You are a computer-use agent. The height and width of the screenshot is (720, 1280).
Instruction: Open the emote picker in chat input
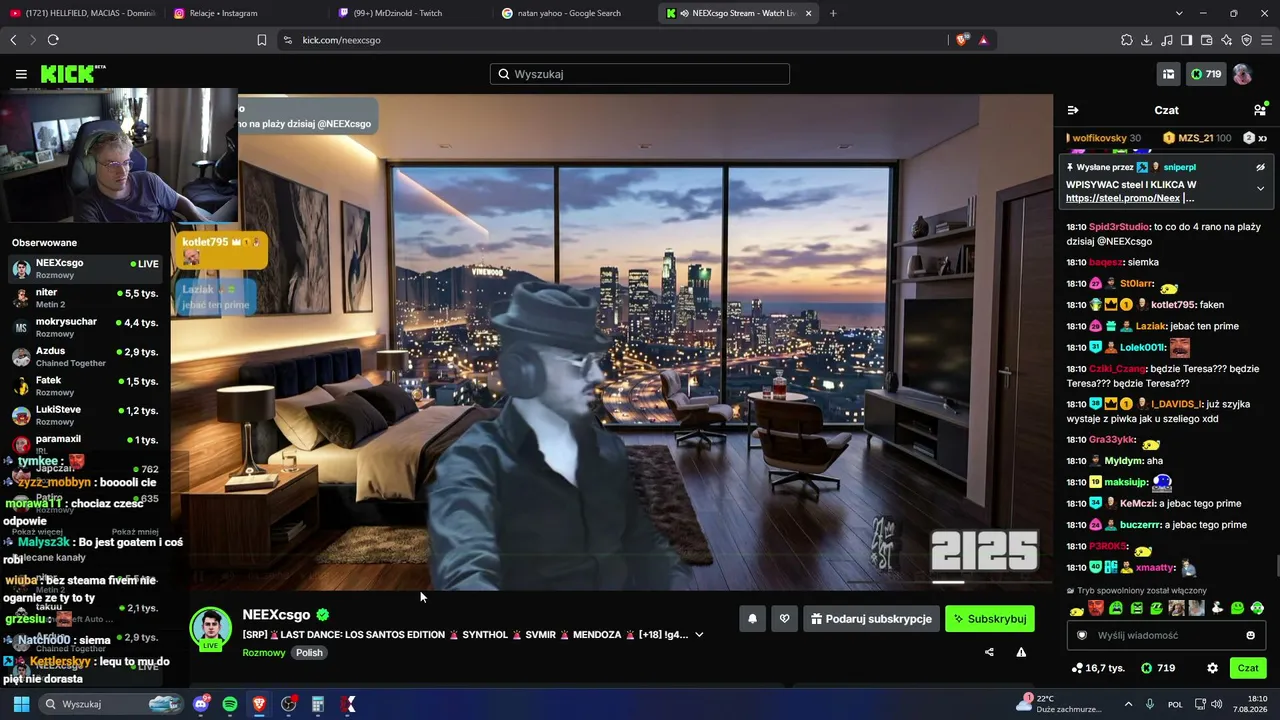[x=1250, y=635]
